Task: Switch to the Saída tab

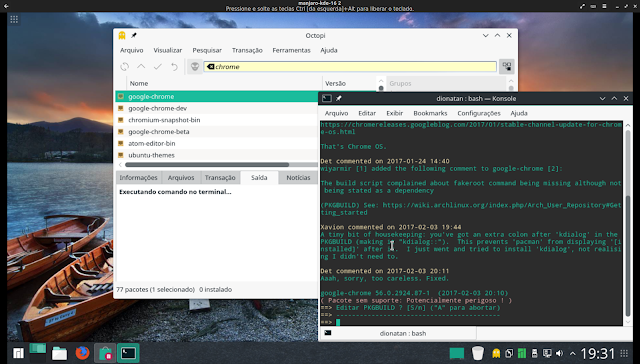Action: 259,178
